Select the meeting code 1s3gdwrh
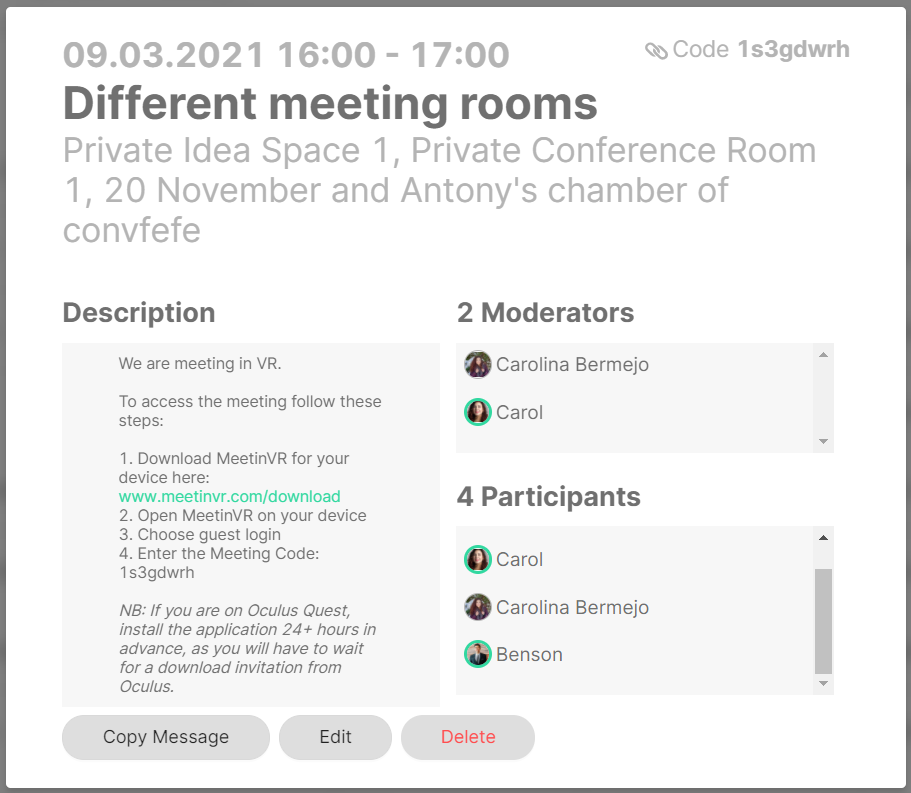The image size is (911, 793). [793, 48]
